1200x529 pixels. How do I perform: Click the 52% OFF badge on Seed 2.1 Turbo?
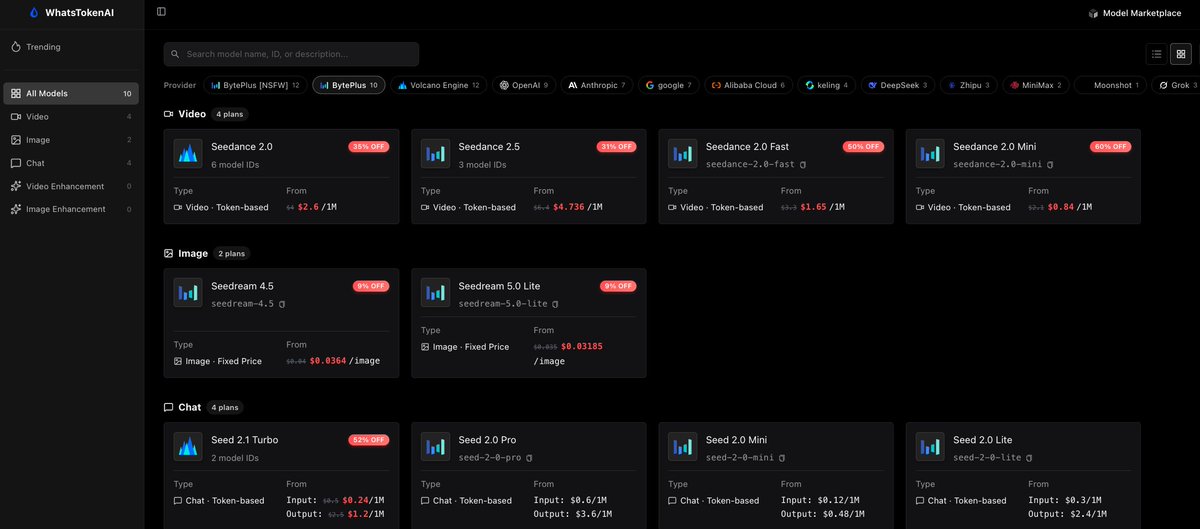pos(369,440)
